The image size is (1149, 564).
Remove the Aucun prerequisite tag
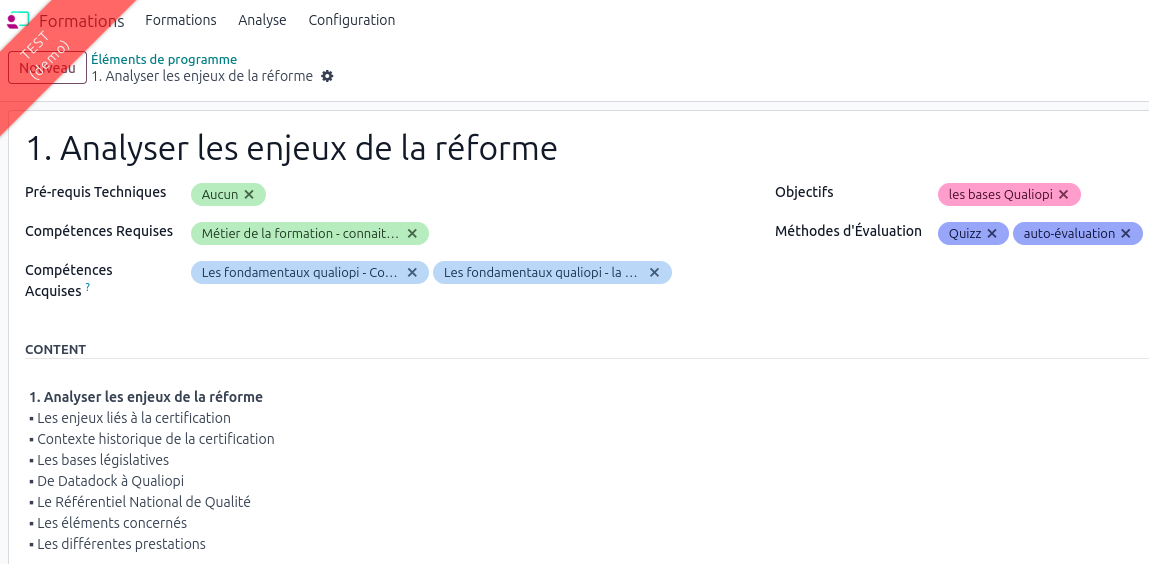pyautogui.click(x=249, y=195)
